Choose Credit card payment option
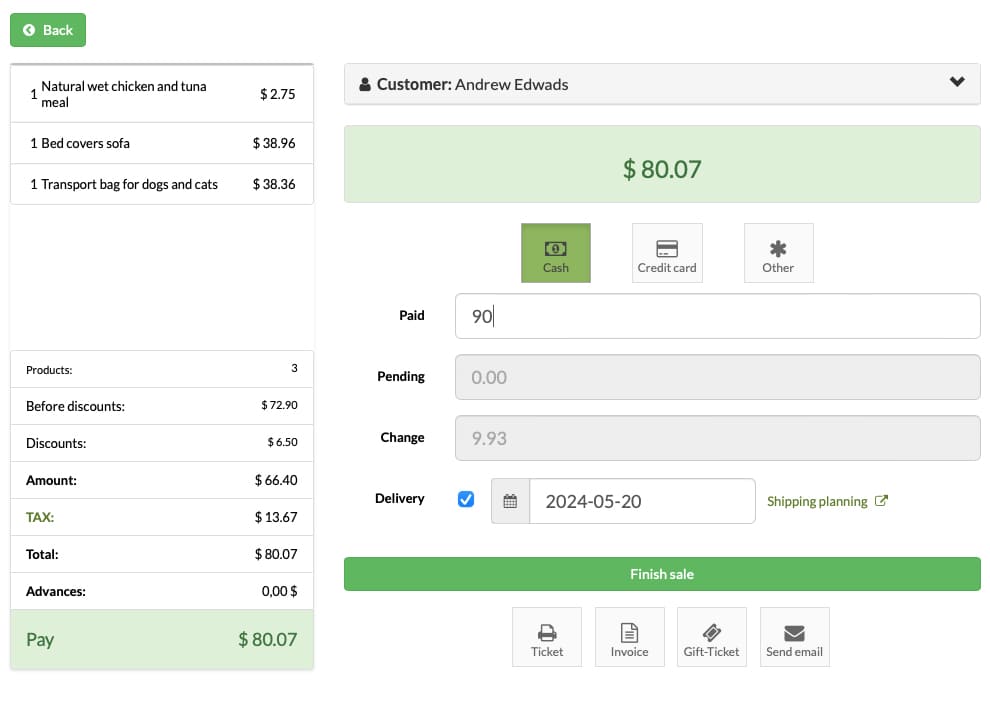Viewport: 990px width, 702px height. coord(667,253)
